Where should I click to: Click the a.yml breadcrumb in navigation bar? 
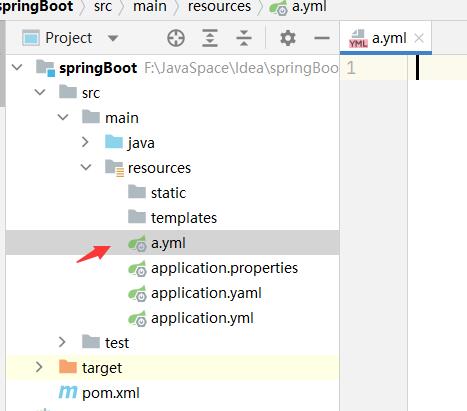coord(310,7)
